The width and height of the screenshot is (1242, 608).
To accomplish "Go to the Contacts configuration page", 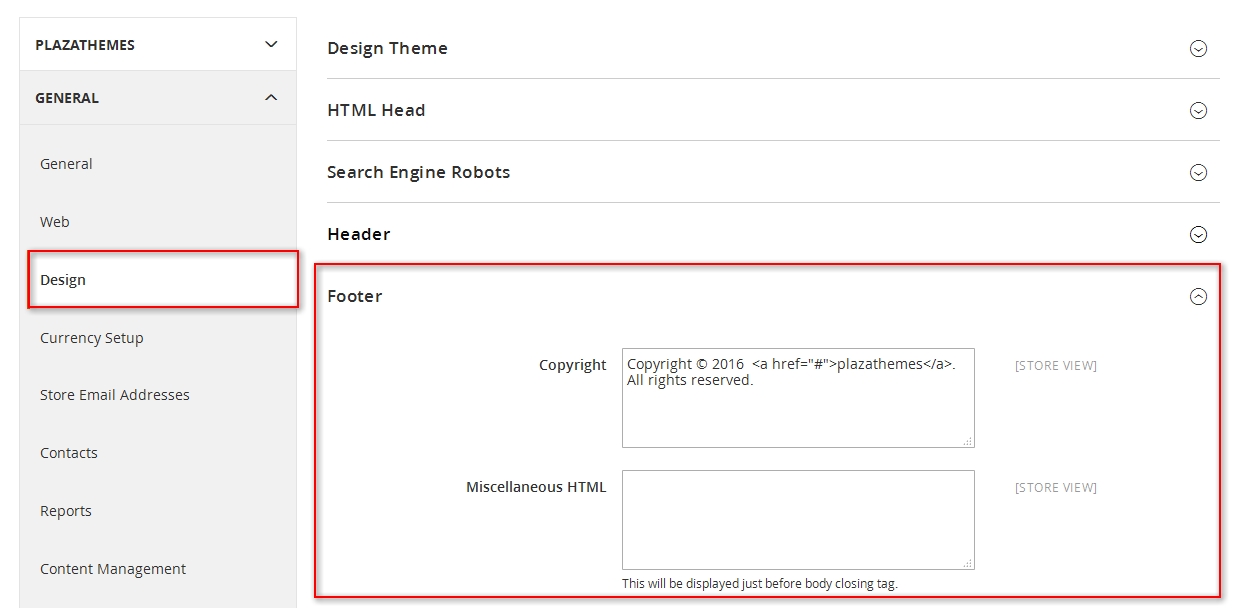I will [68, 453].
